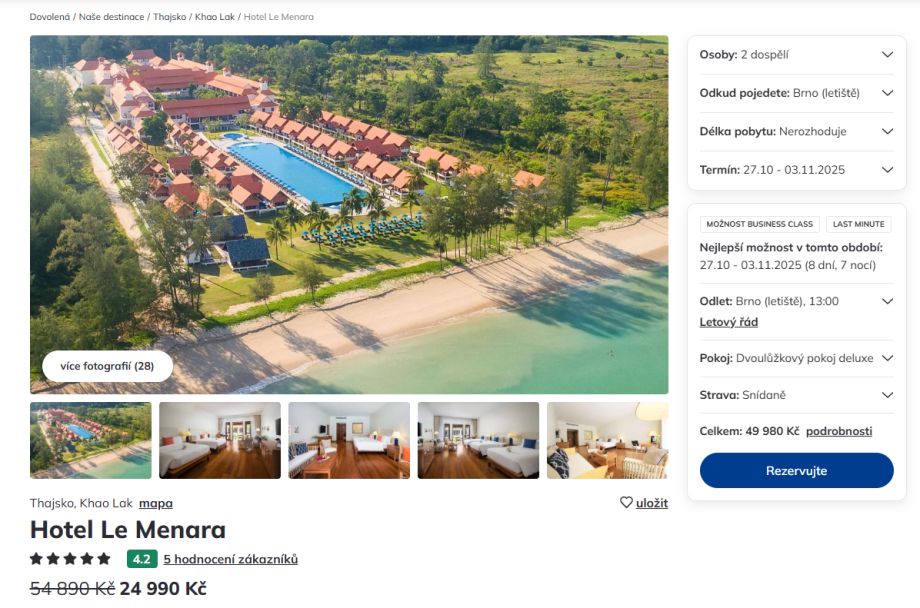View price podrobnosti details link
This screenshot has height=608, width=920.
pyautogui.click(x=839, y=431)
